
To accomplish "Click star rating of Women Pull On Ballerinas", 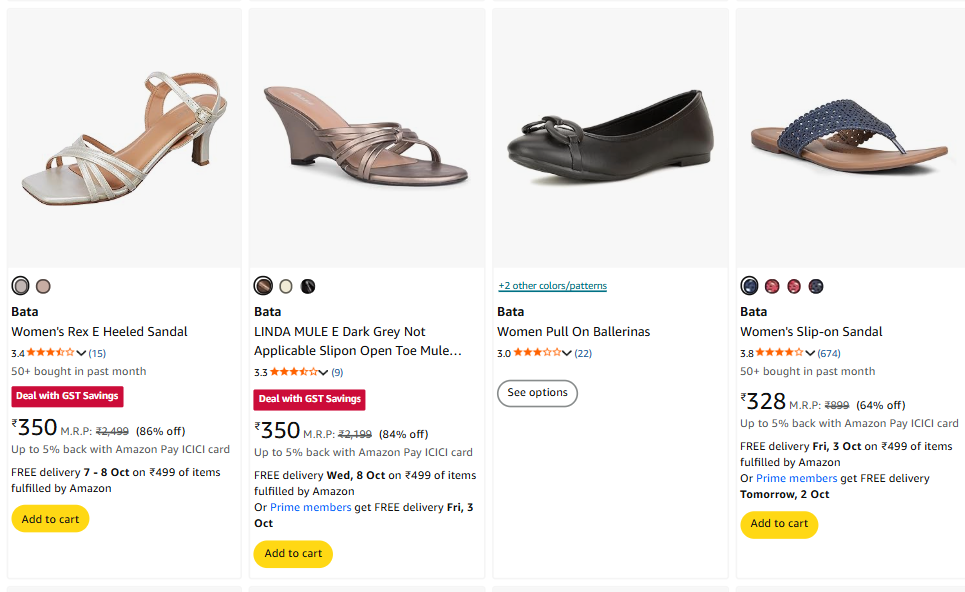I will [537, 353].
